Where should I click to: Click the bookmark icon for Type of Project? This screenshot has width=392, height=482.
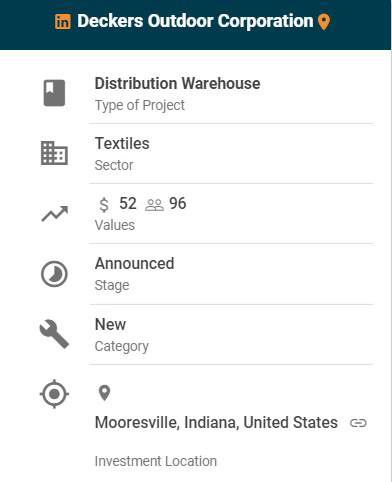pos(54,93)
